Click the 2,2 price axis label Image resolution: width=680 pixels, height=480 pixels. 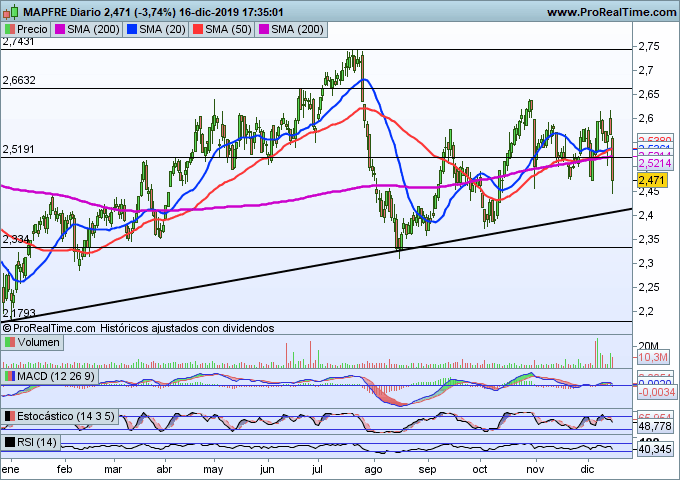coord(645,311)
